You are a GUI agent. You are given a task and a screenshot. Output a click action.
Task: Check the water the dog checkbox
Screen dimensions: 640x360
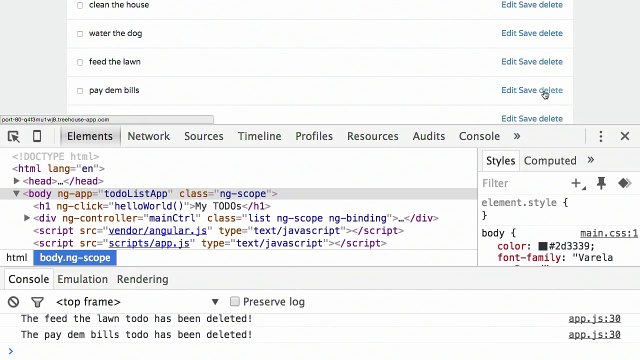80,34
